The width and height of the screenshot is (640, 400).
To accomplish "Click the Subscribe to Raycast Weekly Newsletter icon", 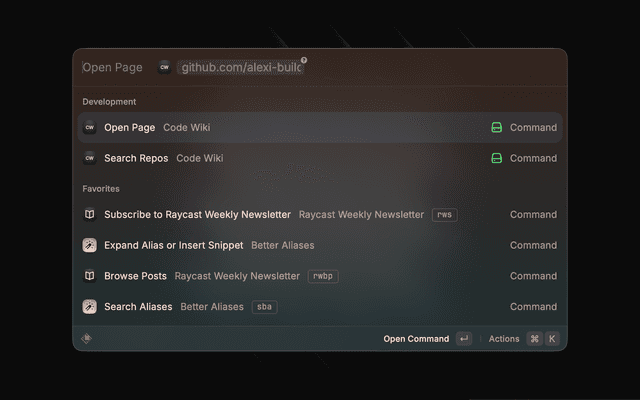I will click(x=89, y=215).
